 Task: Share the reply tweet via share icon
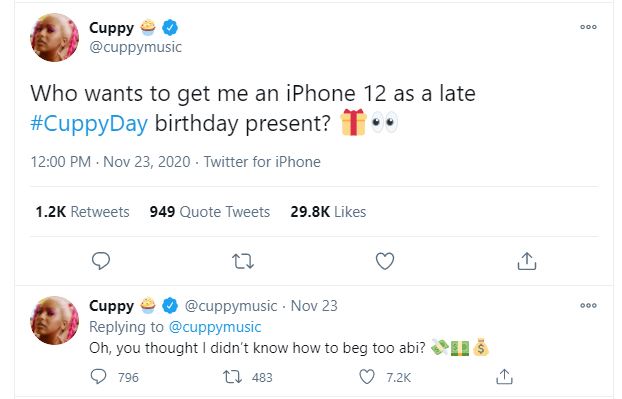click(x=505, y=377)
